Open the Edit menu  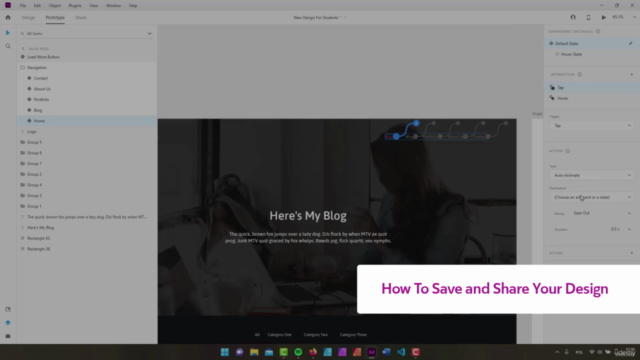pos(37,6)
